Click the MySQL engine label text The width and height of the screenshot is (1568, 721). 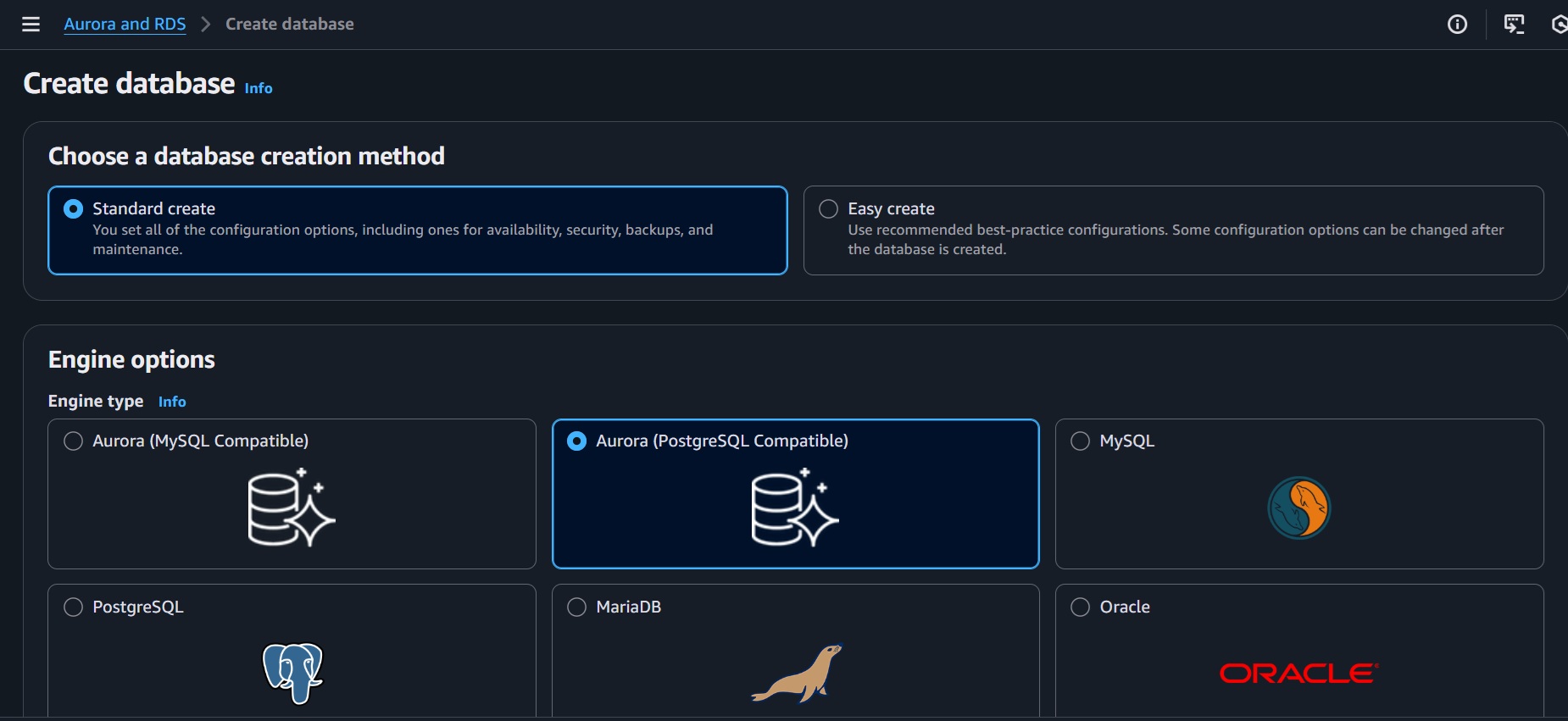(1127, 441)
